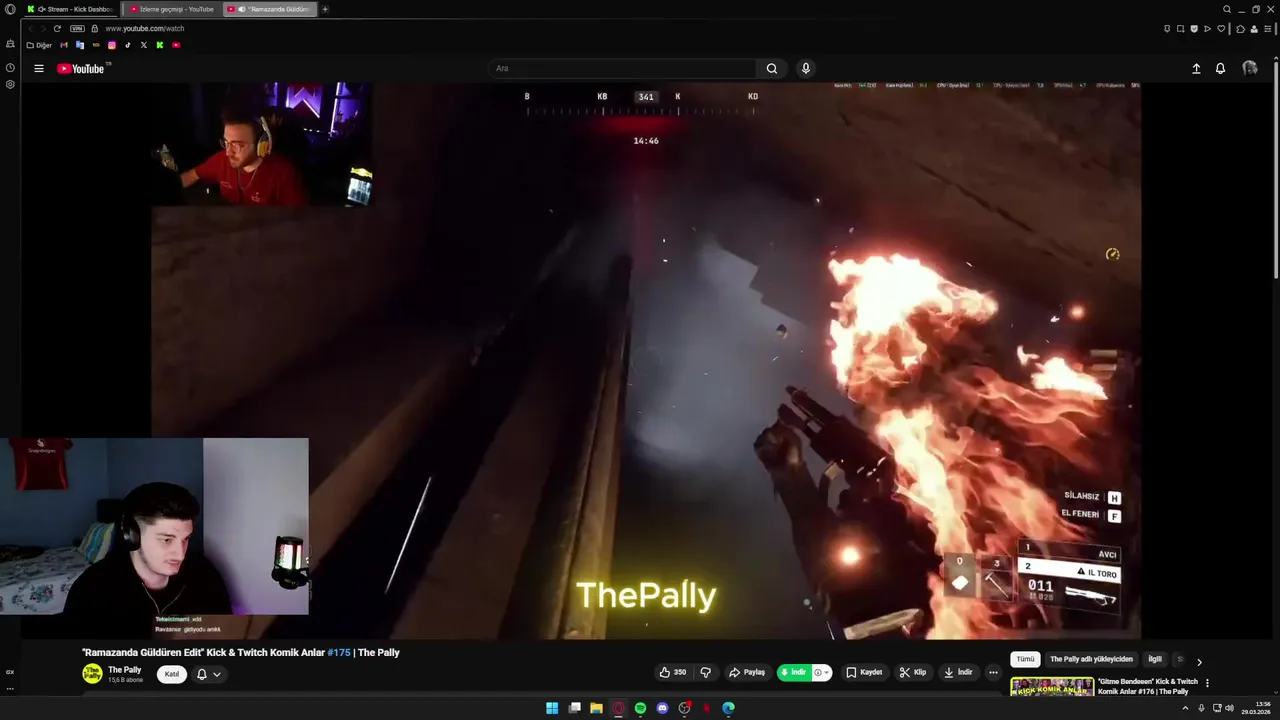
Task: Open the Easy Setup sliders icon
Action: coord(1268,29)
